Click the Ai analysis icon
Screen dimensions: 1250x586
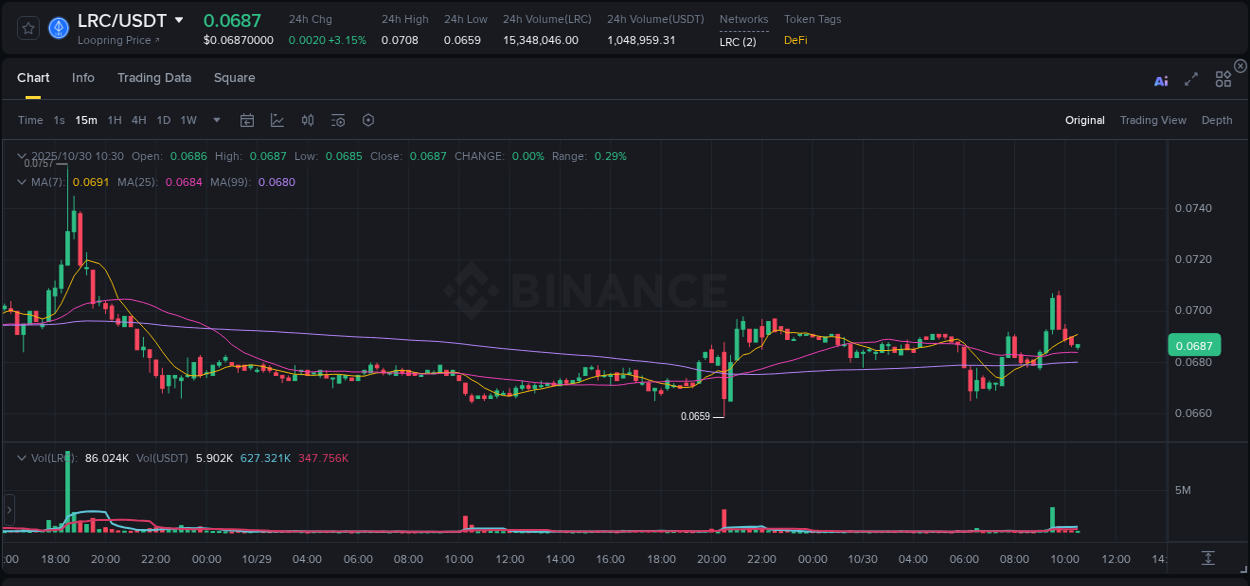[1160, 78]
